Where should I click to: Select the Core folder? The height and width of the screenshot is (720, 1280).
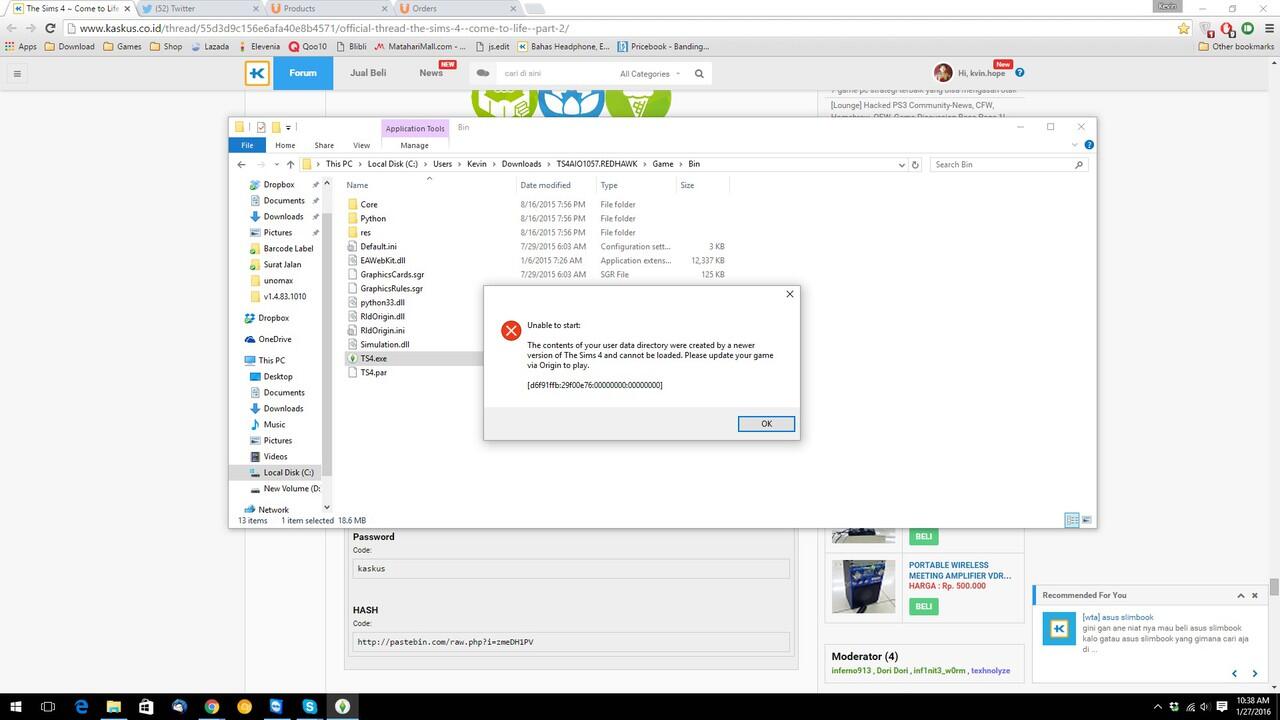[x=369, y=204]
